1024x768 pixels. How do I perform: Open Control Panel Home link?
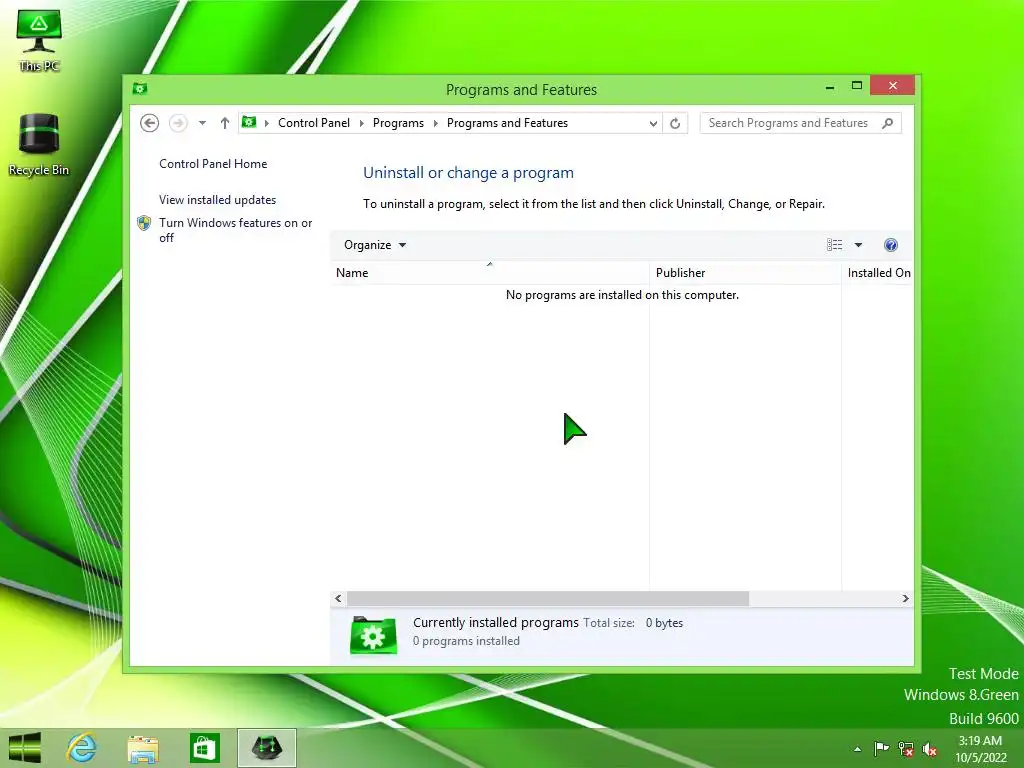click(x=213, y=164)
